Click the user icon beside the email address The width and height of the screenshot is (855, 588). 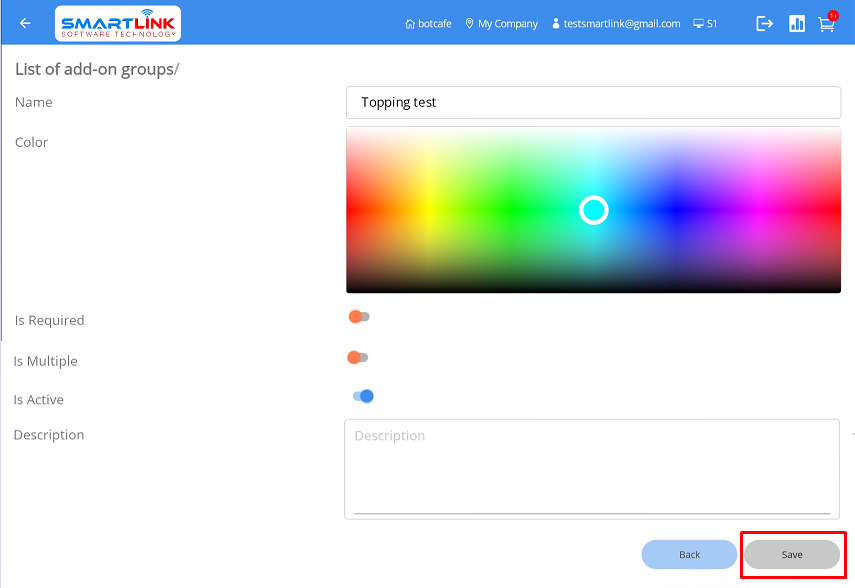point(556,24)
